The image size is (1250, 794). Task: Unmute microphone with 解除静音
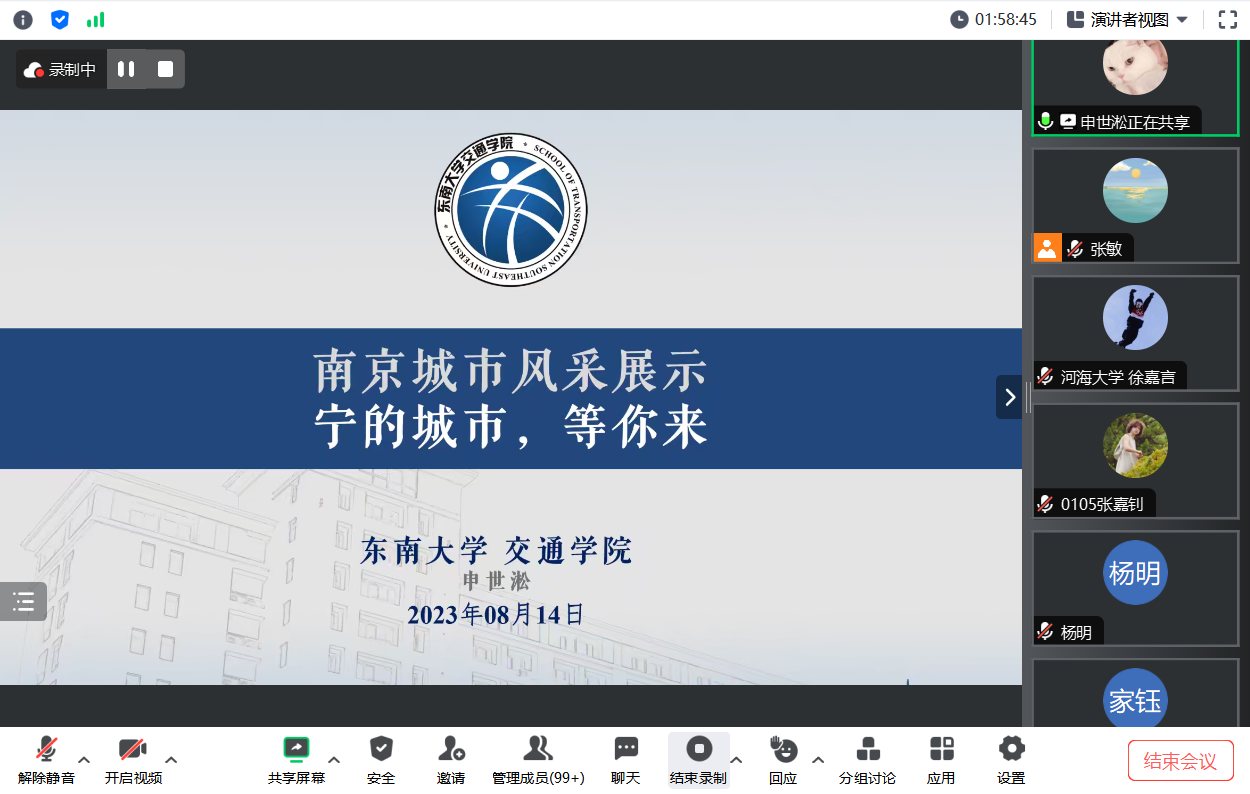click(46, 761)
